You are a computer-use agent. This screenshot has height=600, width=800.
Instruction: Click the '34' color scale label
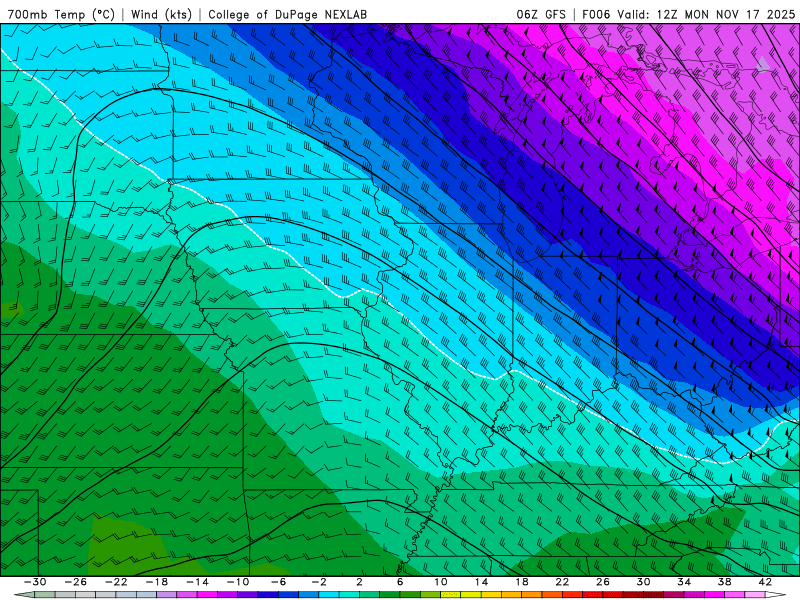tap(684, 582)
